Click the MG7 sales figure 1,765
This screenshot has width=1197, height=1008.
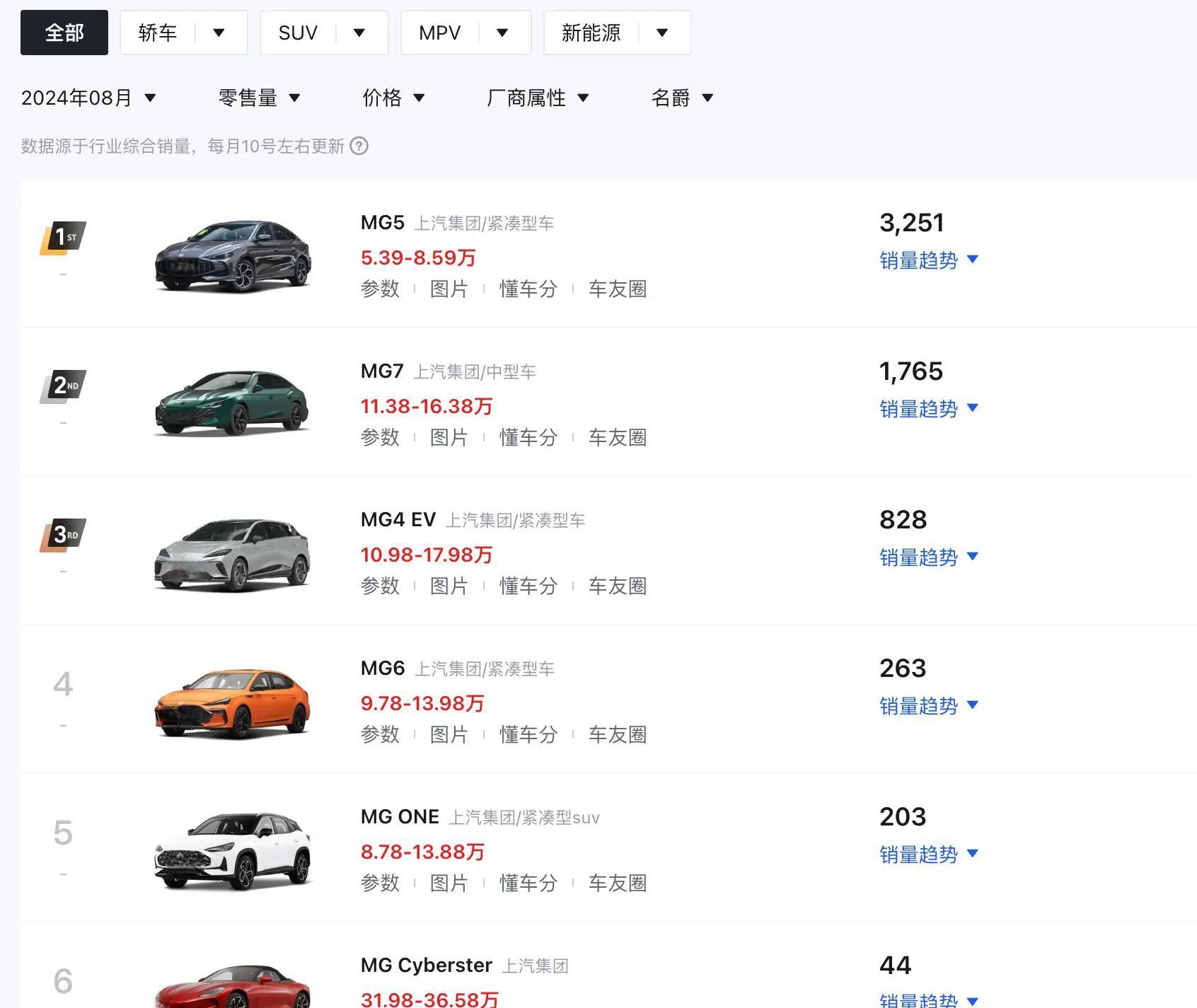[x=911, y=371]
